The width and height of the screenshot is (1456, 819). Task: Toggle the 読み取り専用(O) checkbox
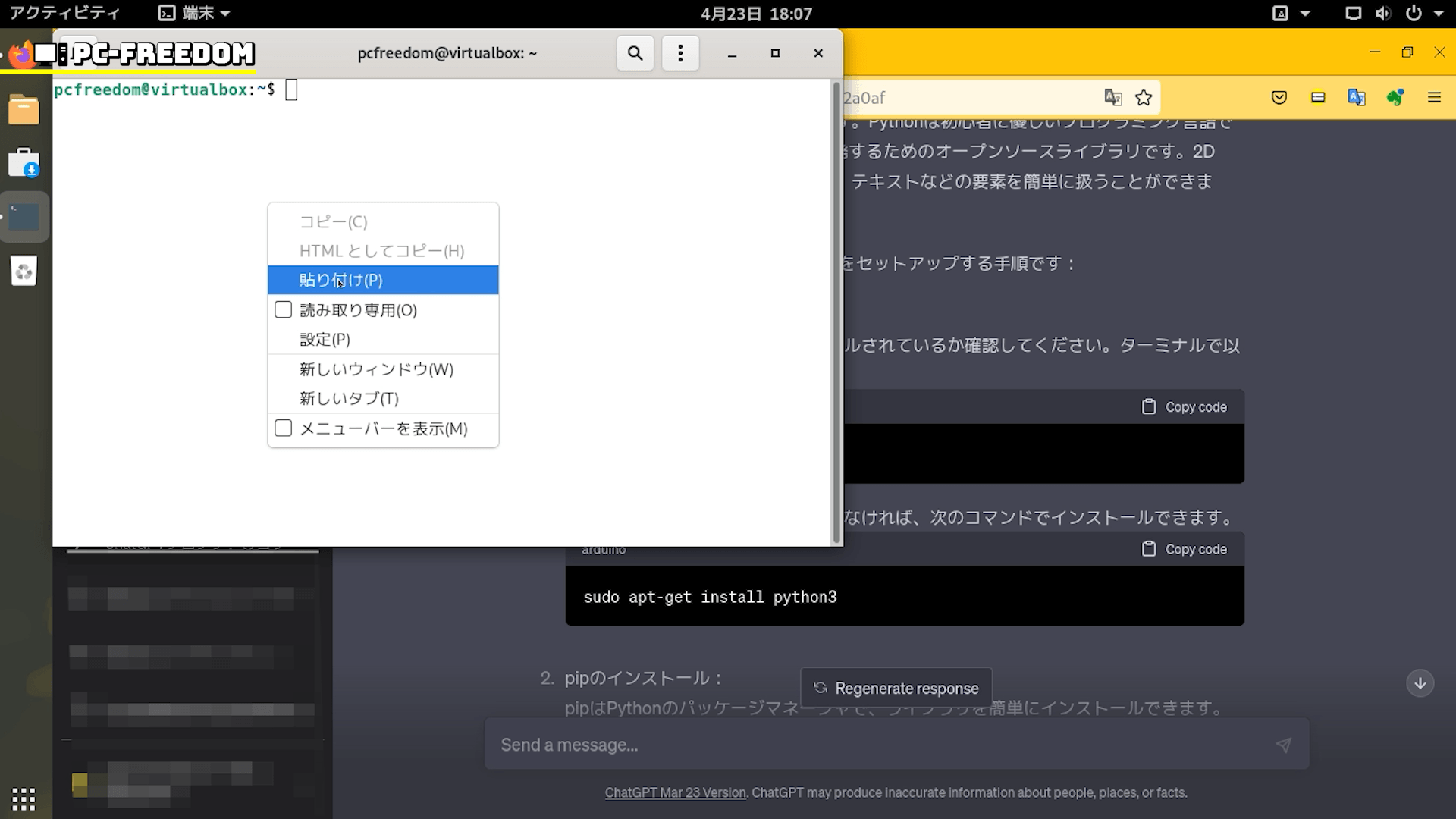[x=284, y=310]
